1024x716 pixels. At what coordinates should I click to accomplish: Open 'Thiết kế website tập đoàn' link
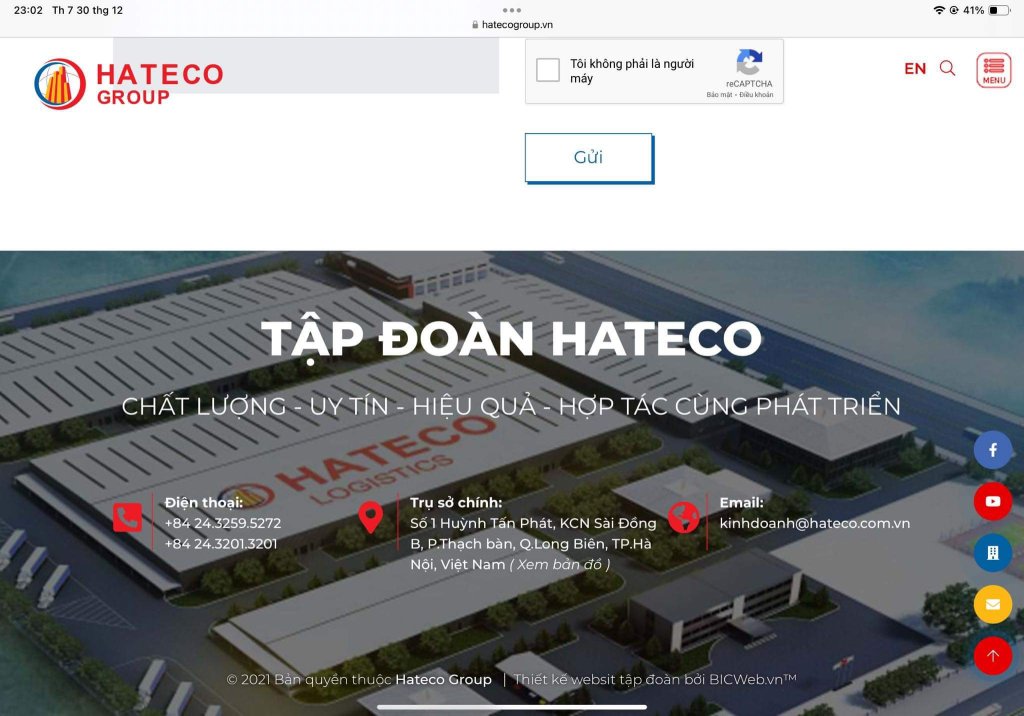pos(654,679)
